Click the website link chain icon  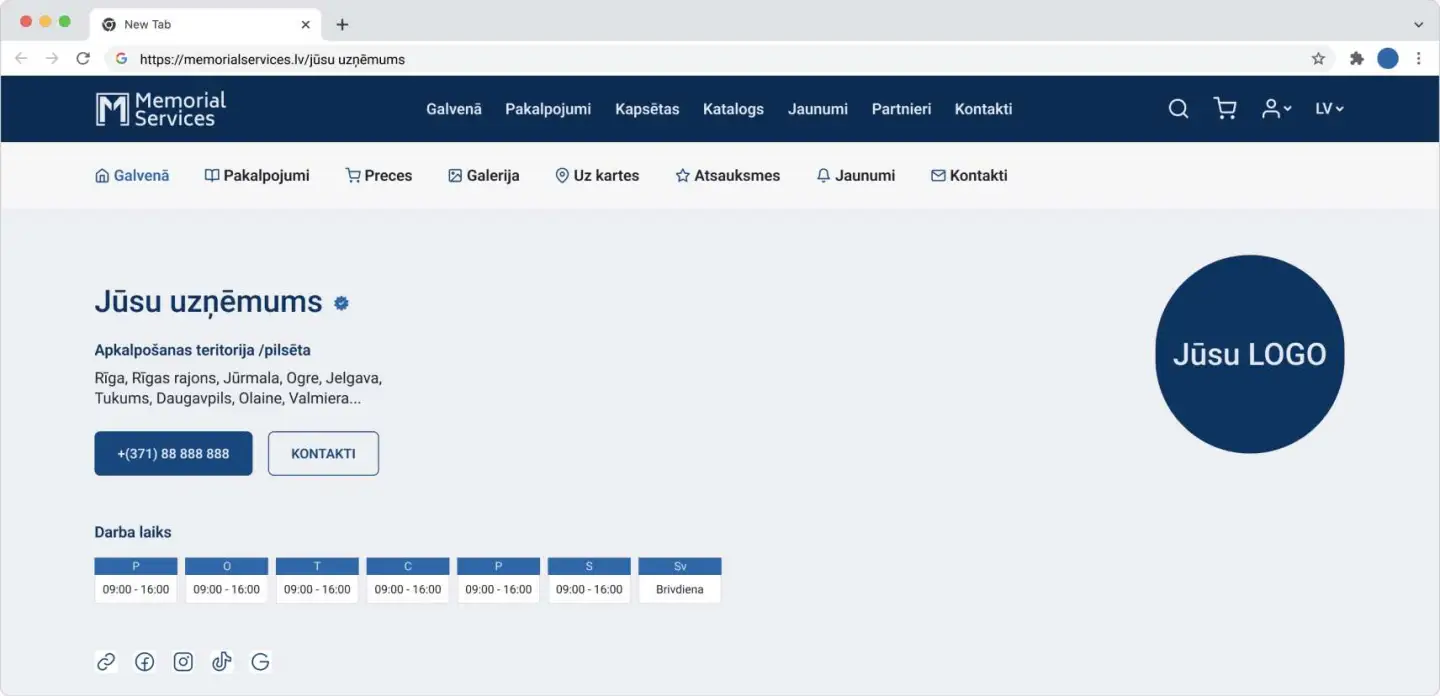click(x=106, y=661)
